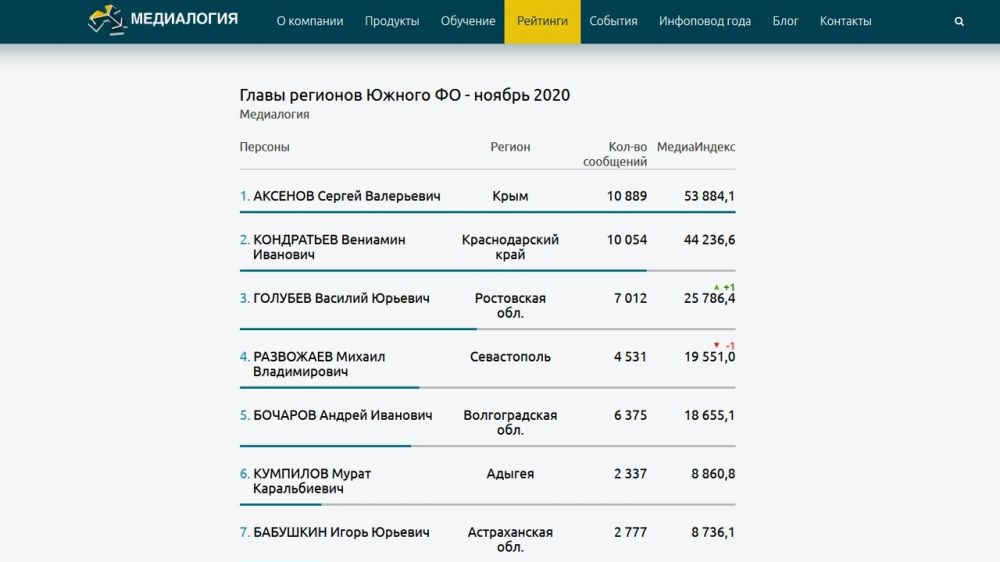This screenshot has width=1000, height=562.
Task: Click green up-arrow rank change indicator
Action: click(716, 287)
